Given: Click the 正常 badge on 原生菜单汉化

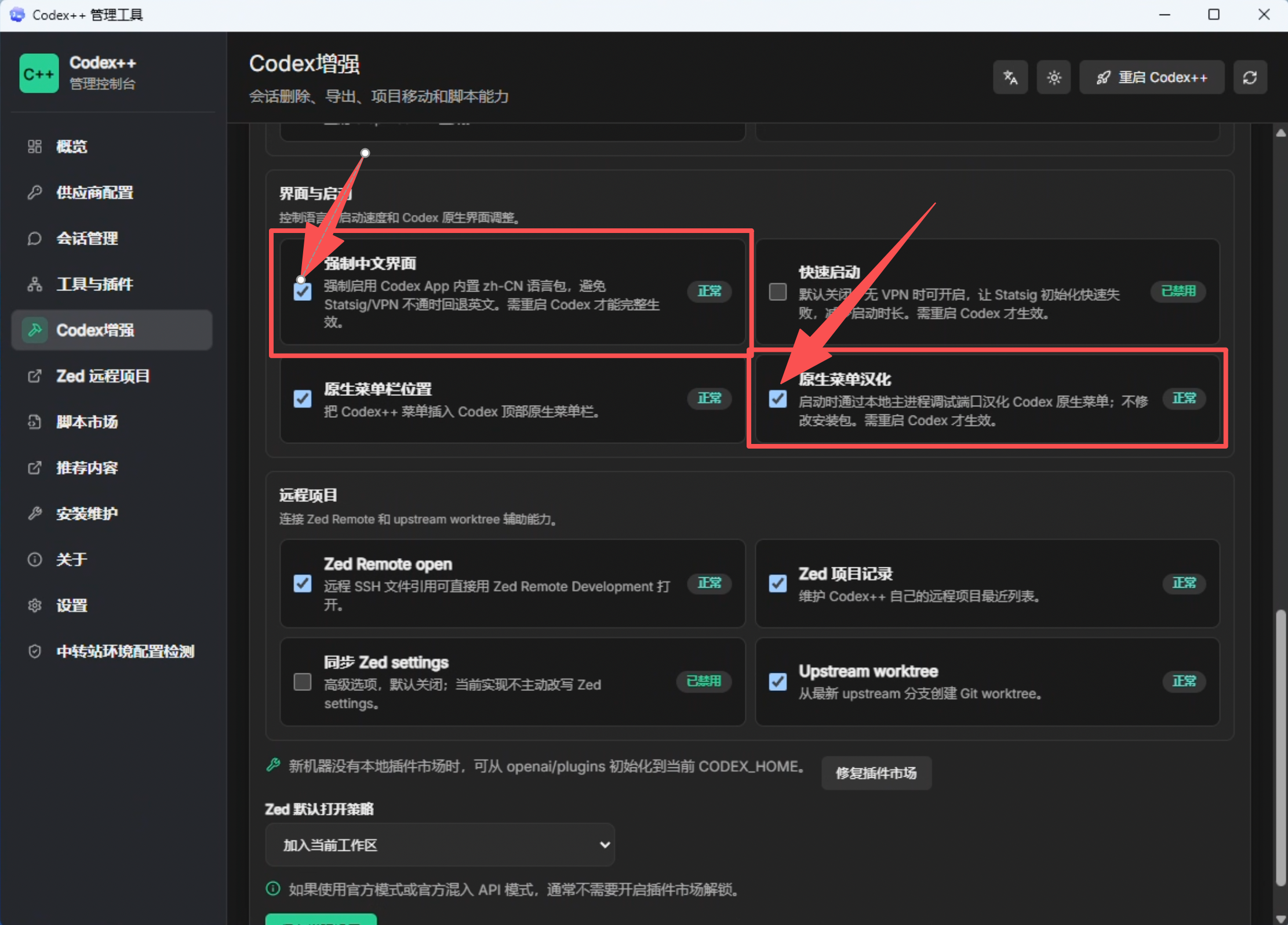Looking at the screenshot, I should 1184,399.
